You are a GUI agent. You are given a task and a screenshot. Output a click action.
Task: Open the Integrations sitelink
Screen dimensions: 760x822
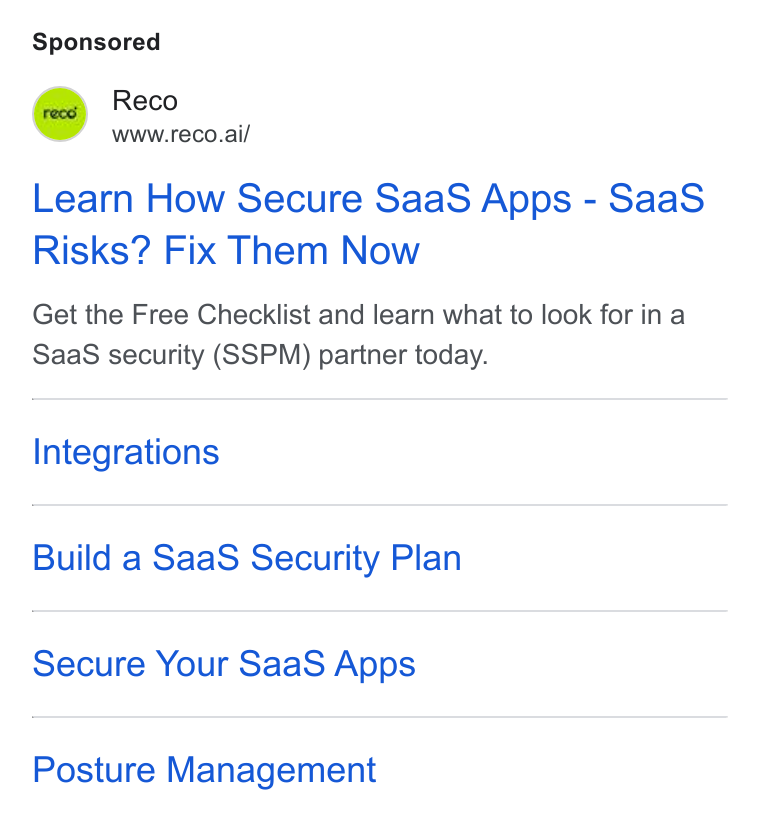(126, 452)
